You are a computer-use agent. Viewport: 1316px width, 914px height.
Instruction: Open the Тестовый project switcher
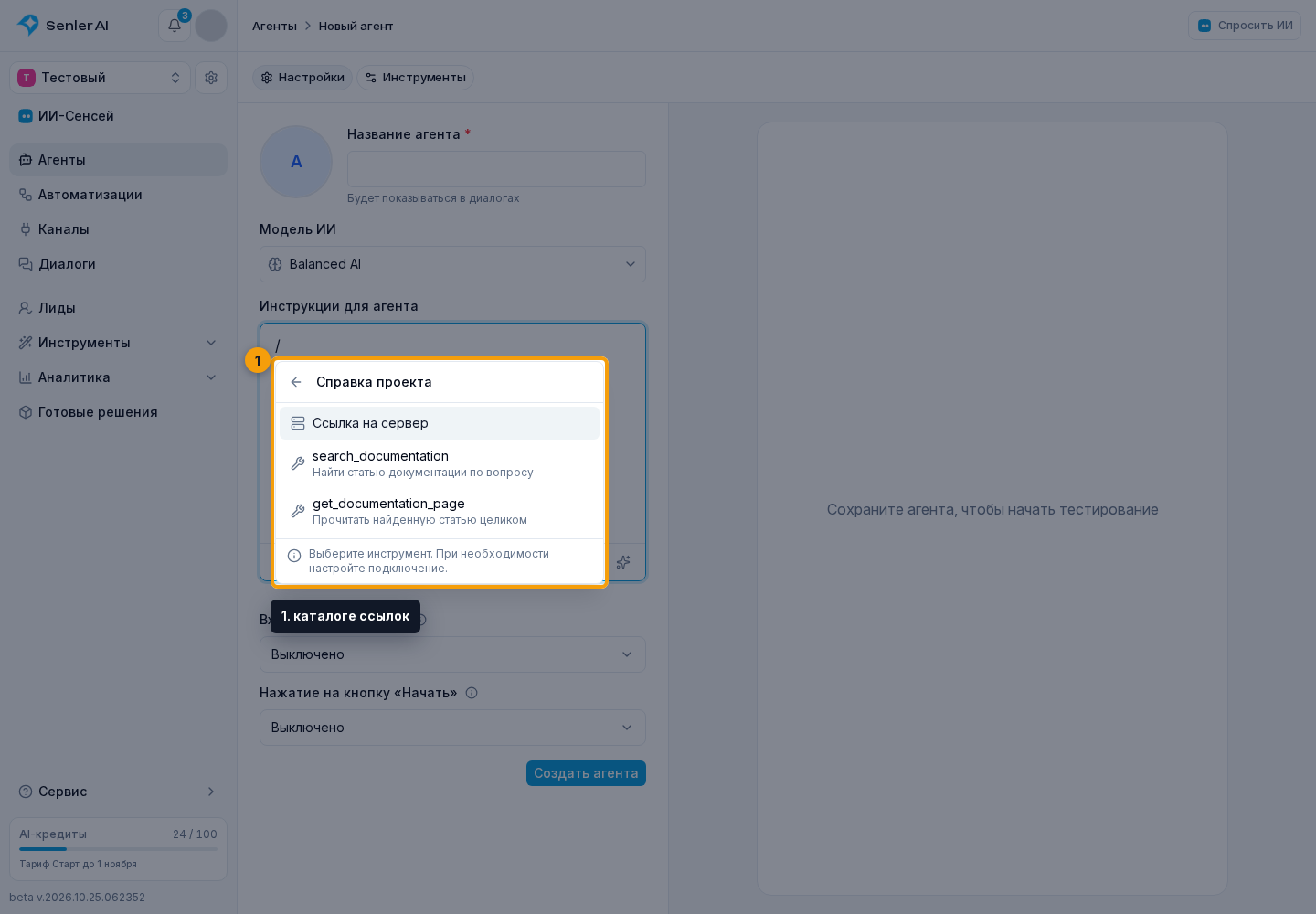click(x=100, y=78)
